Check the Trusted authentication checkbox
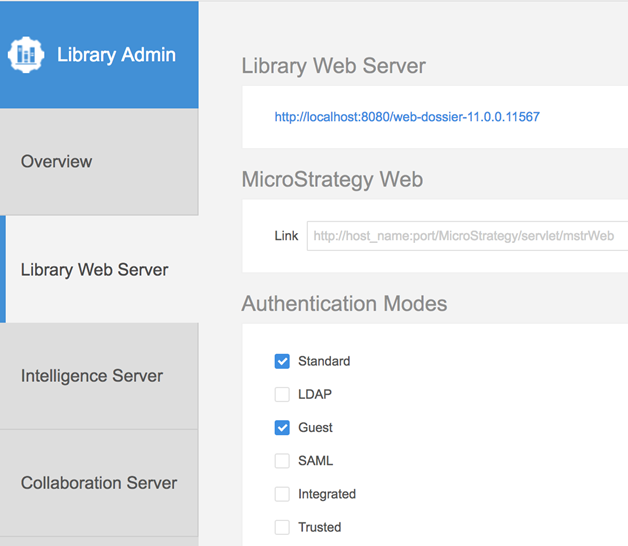Screen dimensions: 628x546 [x=282, y=528]
